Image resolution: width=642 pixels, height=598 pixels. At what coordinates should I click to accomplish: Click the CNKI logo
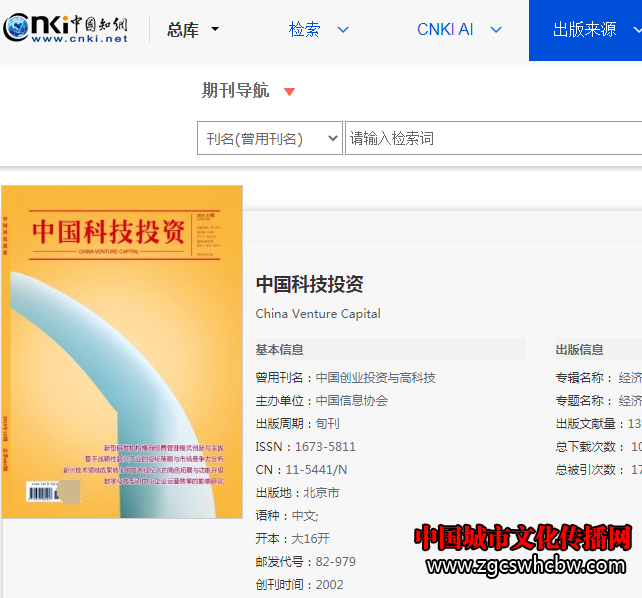(67, 29)
